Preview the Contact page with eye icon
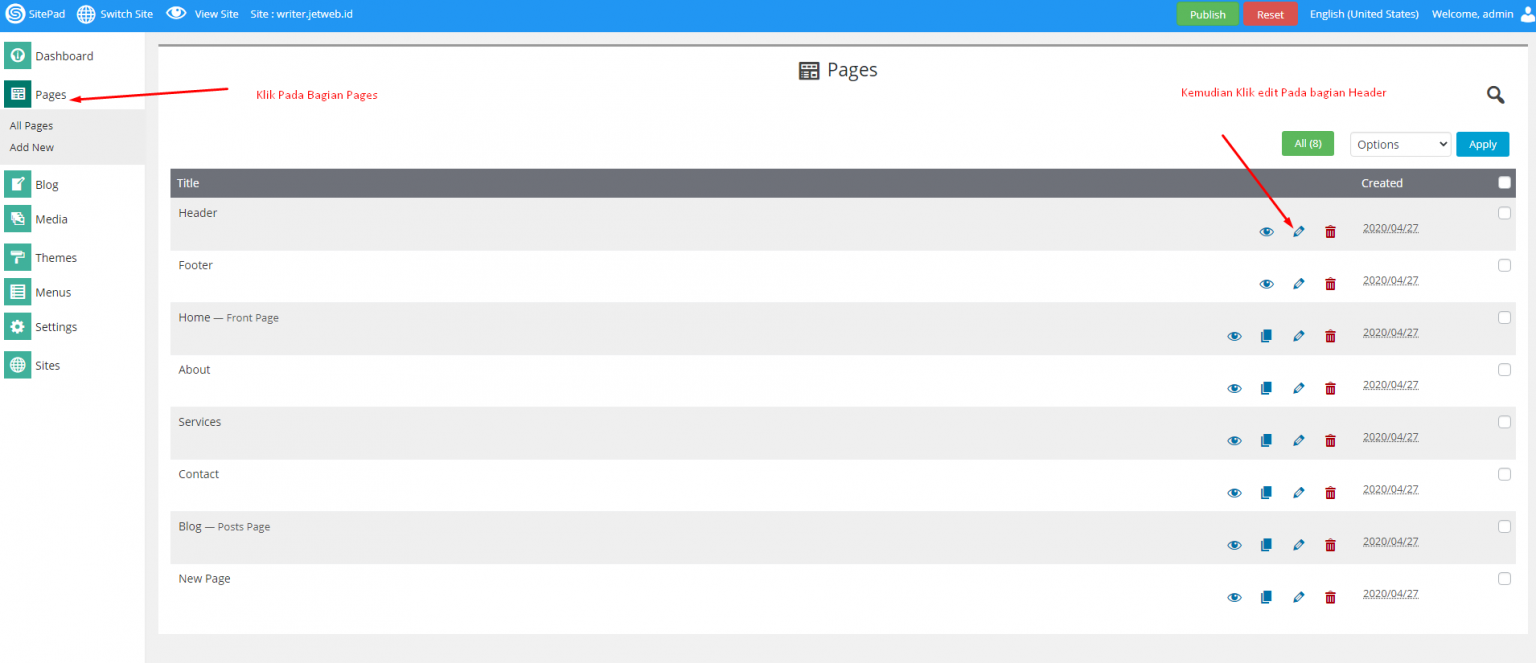1536x663 pixels. point(1234,492)
